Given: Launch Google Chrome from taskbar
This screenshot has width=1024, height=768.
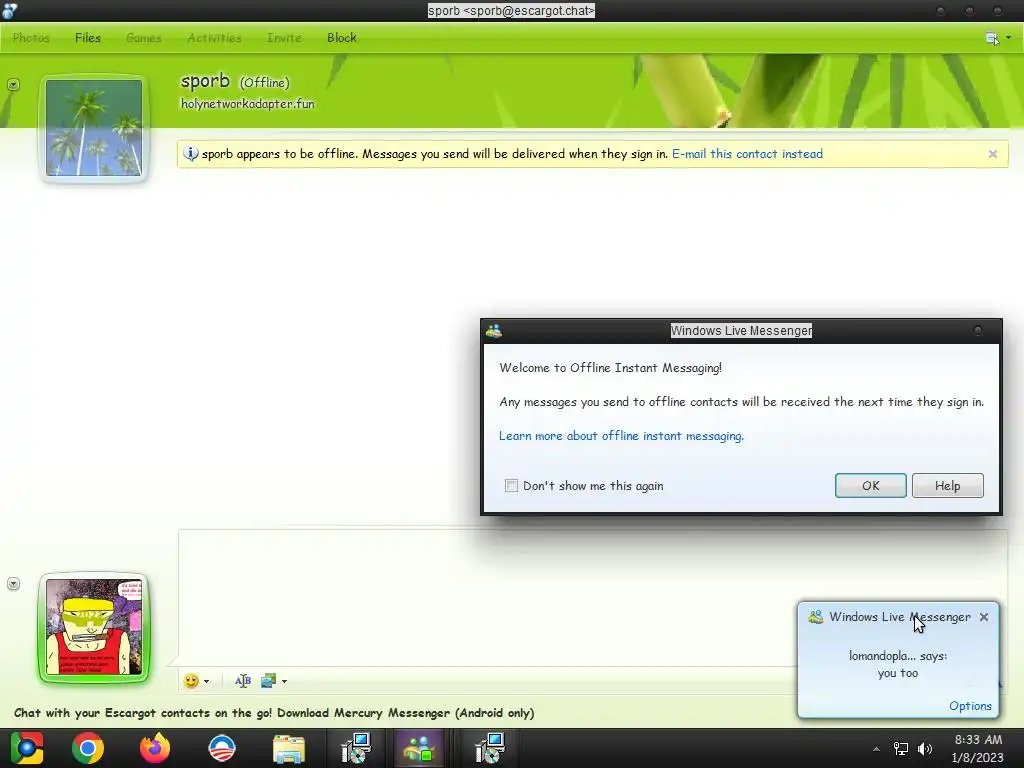Looking at the screenshot, I should 88,748.
